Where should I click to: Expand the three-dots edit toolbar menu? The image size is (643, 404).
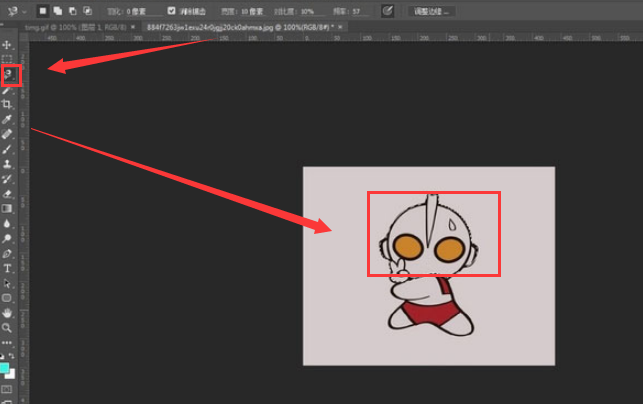point(7,341)
